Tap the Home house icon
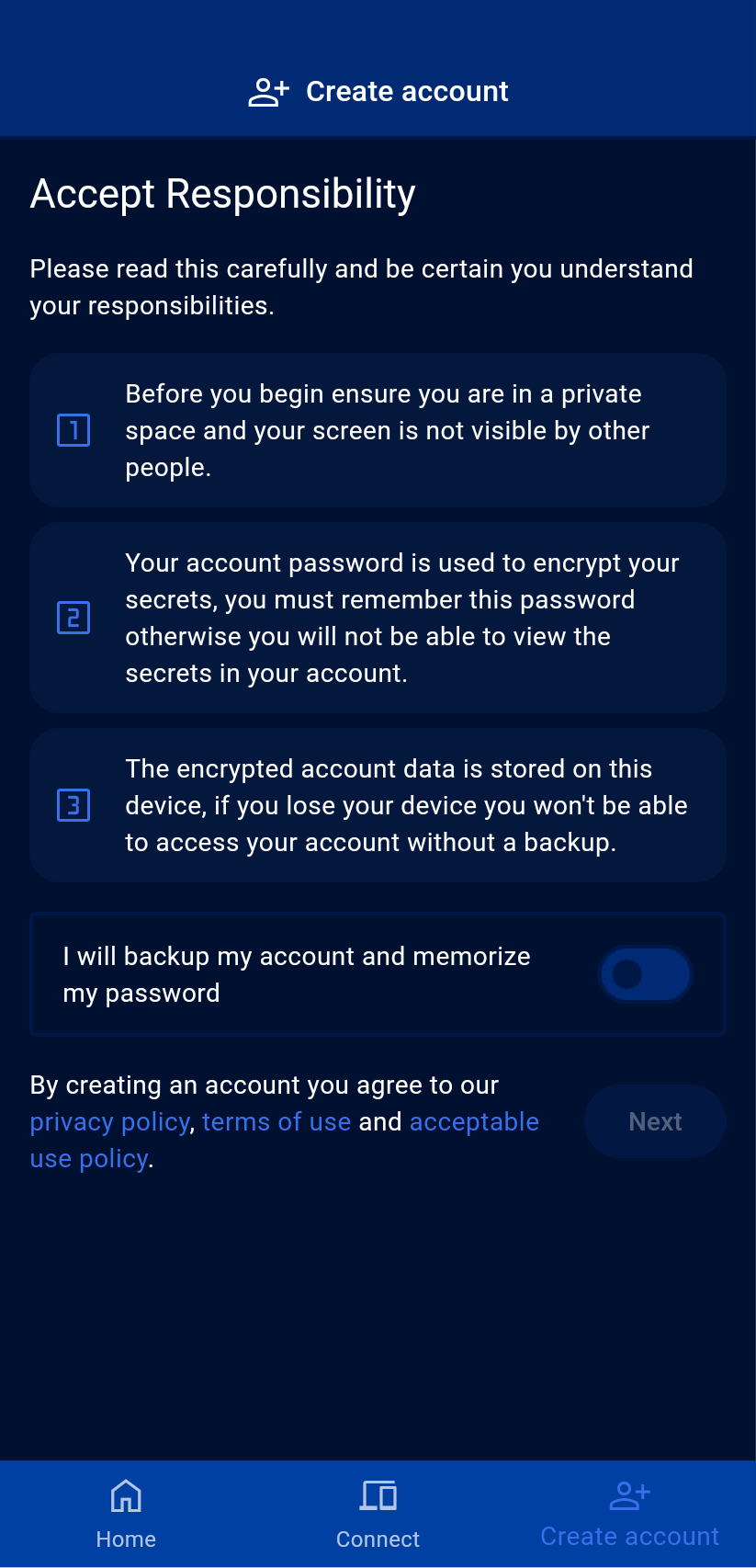 pos(126,1496)
